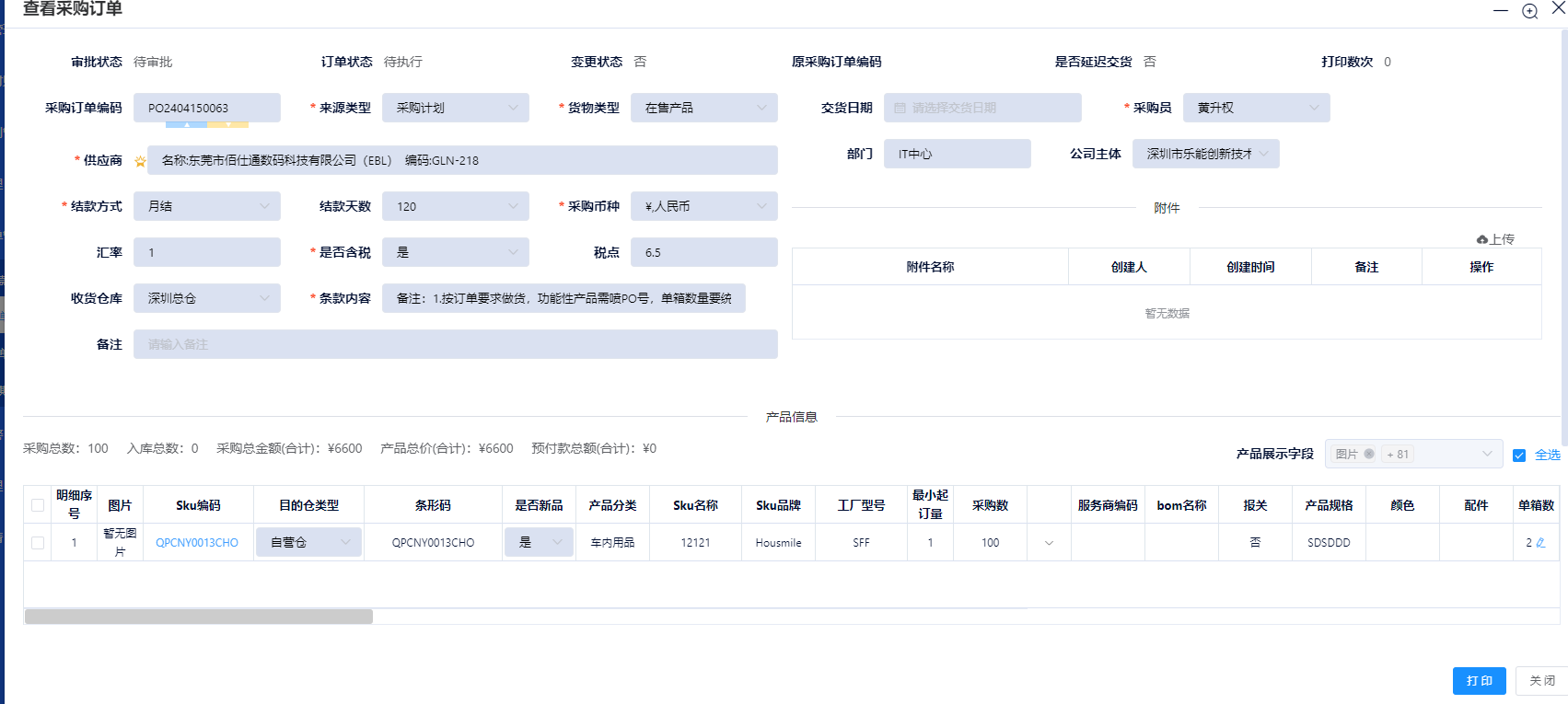Click the blue up-arrow tab under order code
The image size is (1568, 704).
click(x=187, y=124)
